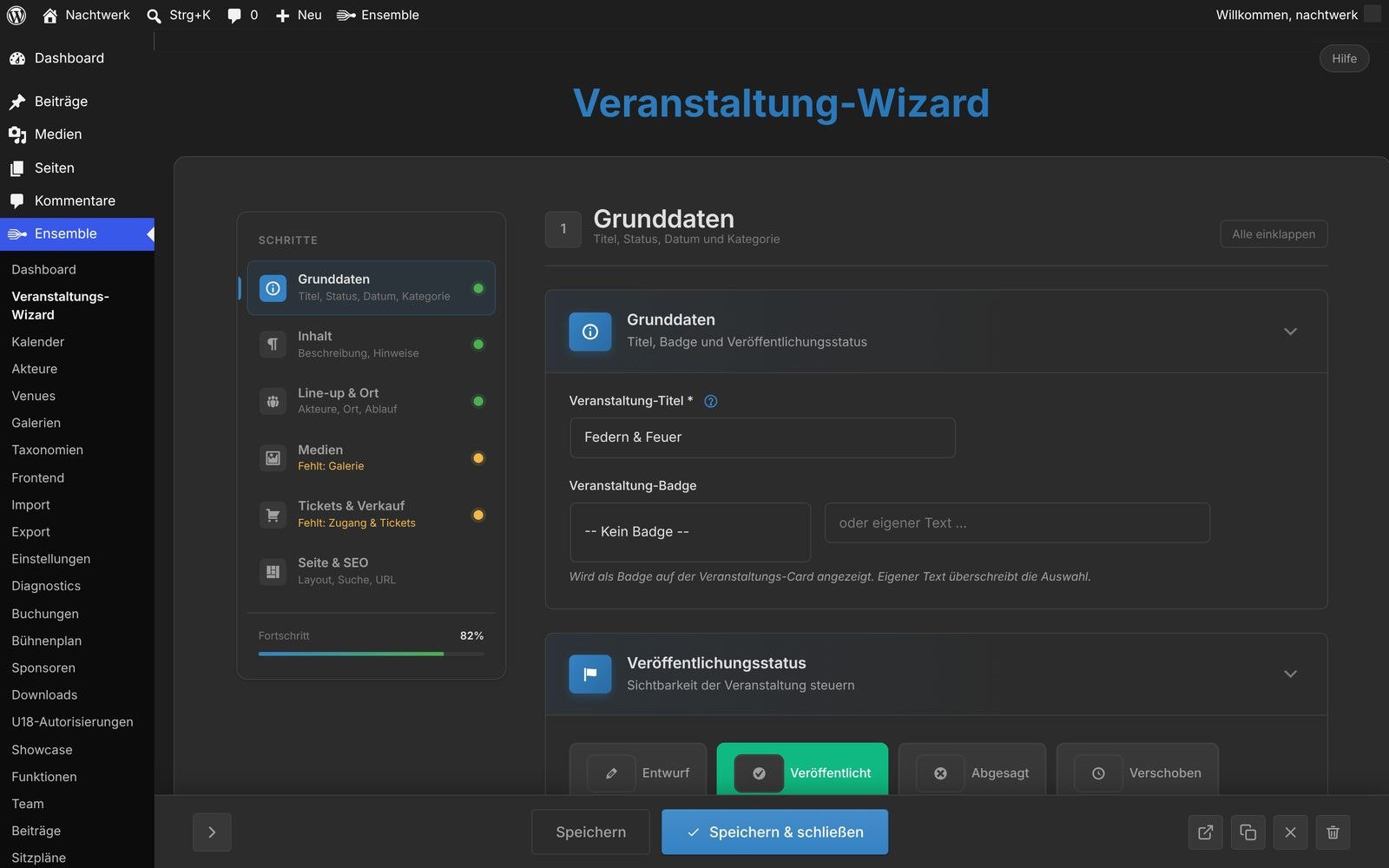Image resolution: width=1389 pixels, height=868 pixels.
Task: Expand sidebar with the arrow button
Action: [212, 832]
